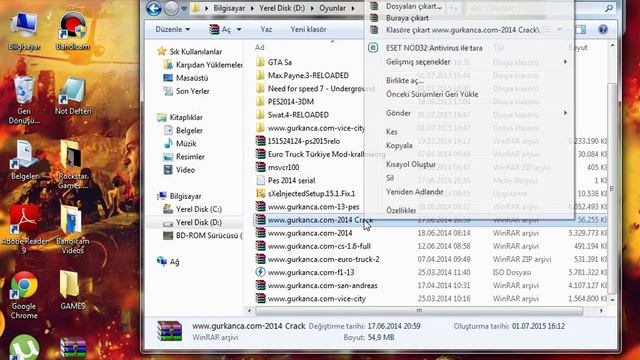Open the GAMES desktop folder
The image size is (640, 360).
73,290
